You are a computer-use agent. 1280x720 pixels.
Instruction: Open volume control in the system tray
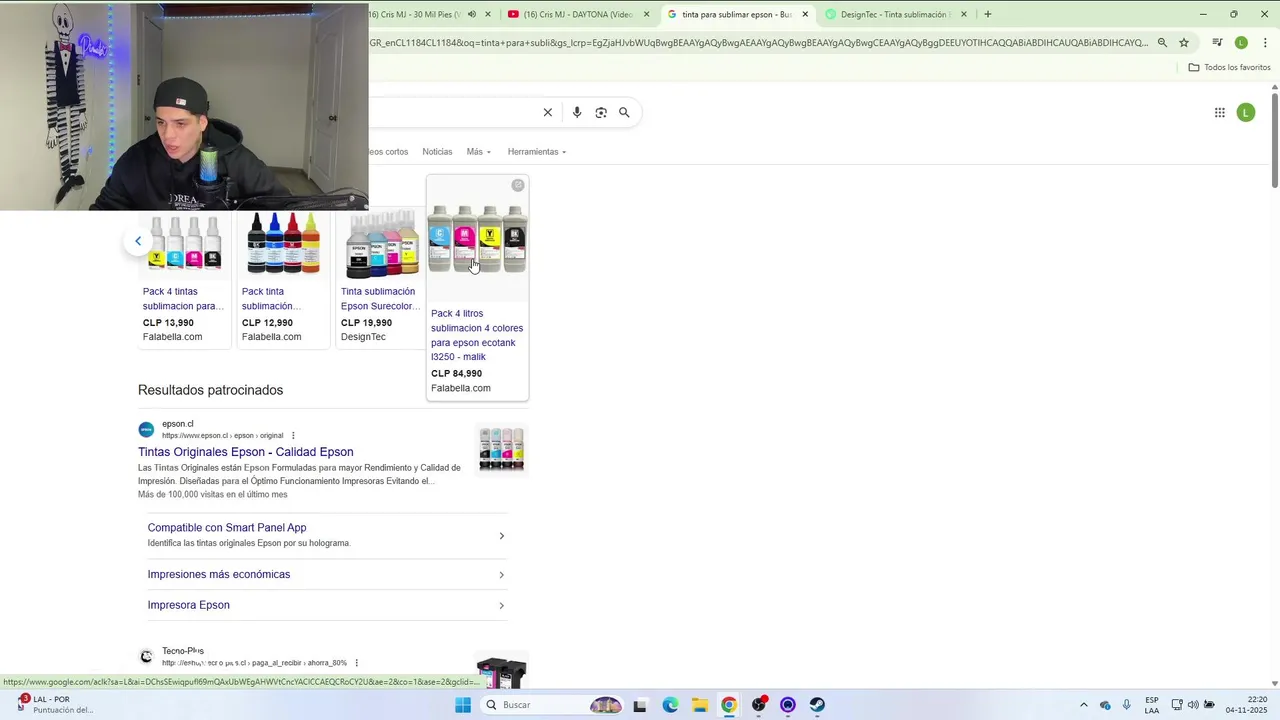point(1193,705)
